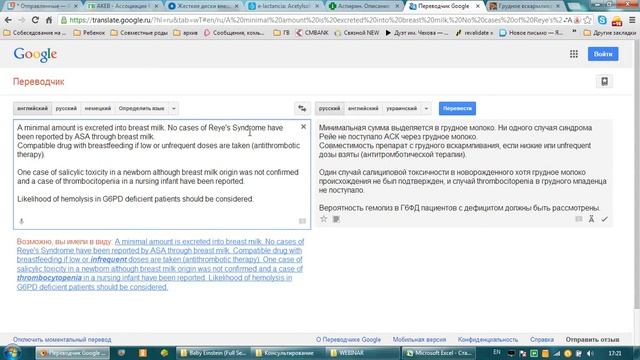The height and width of the screenshot is (360, 640).
Task: Click the volume icon in system tray
Action: pos(590,353)
